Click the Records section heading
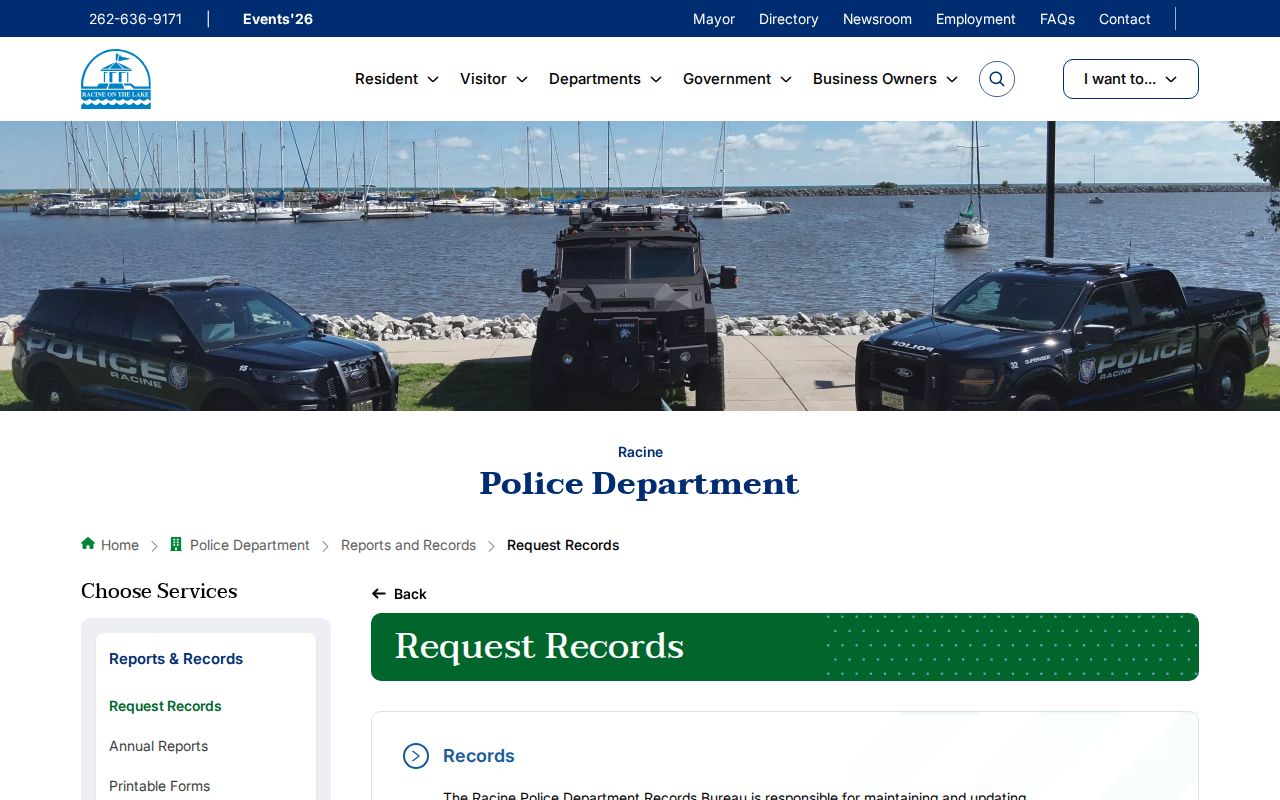The image size is (1280, 800). point(479,756)
